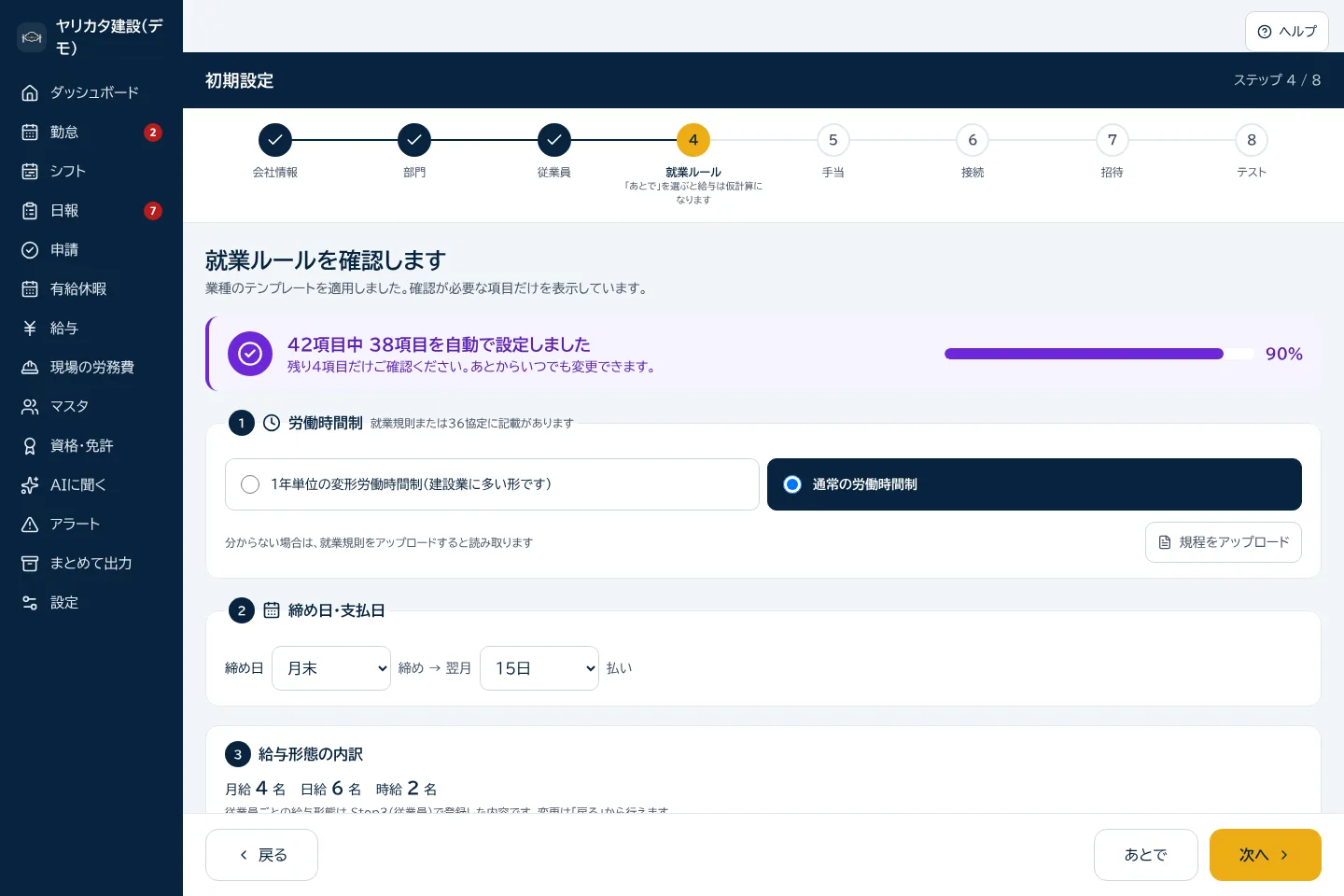Go to completed step 部門
The image size is (1344, 896).
coord(414,140)
